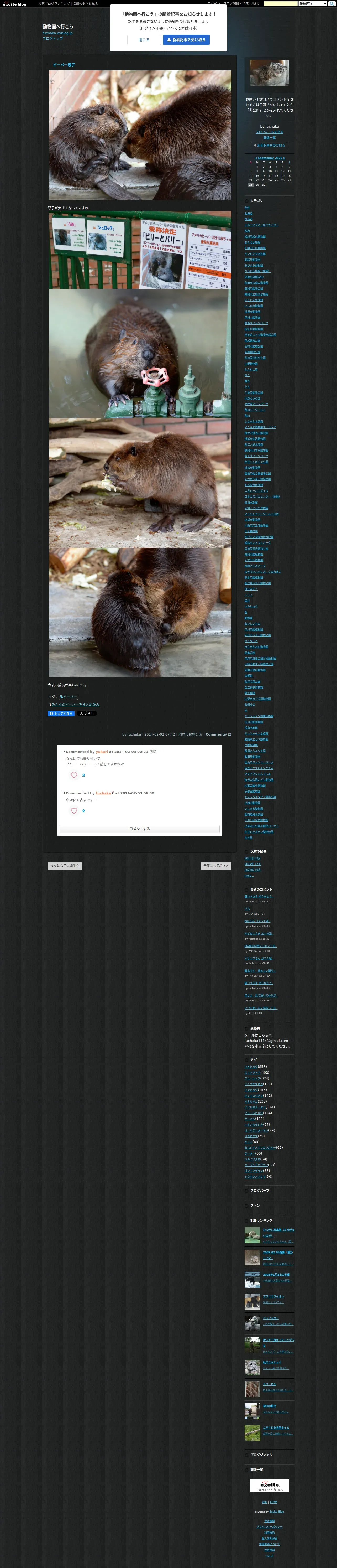Like yukari's comment with the heart icon
This screenshot has width=337, height=1568.
[74, 775]
